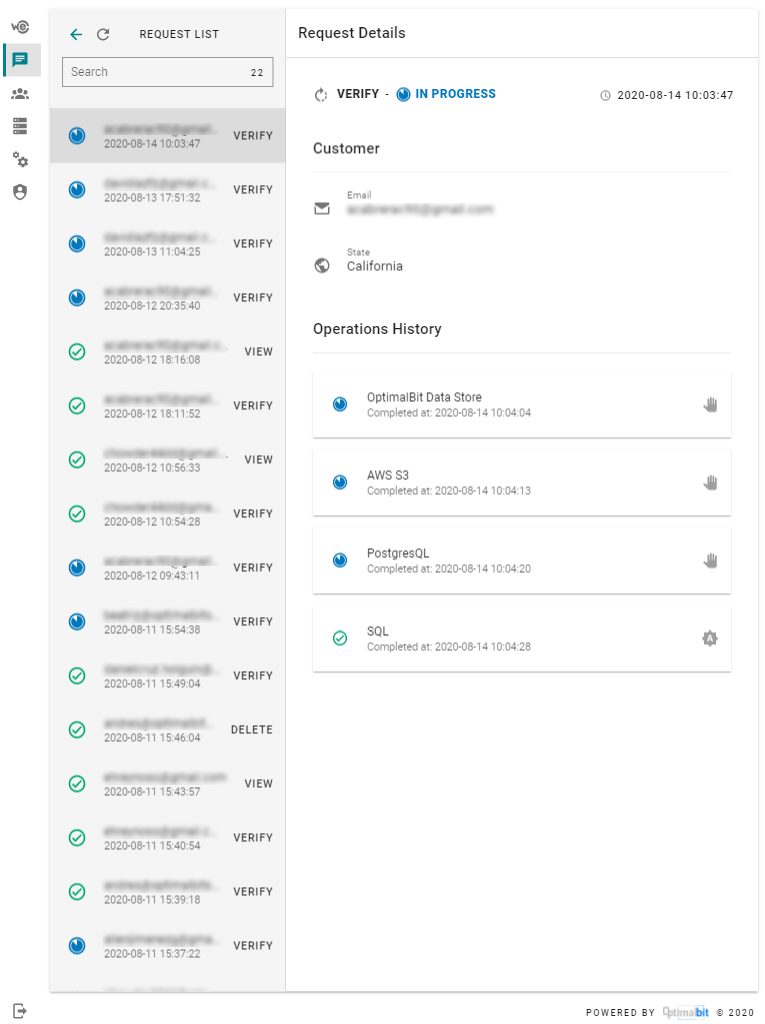
Task: Click the California state value
Action: 374,266
